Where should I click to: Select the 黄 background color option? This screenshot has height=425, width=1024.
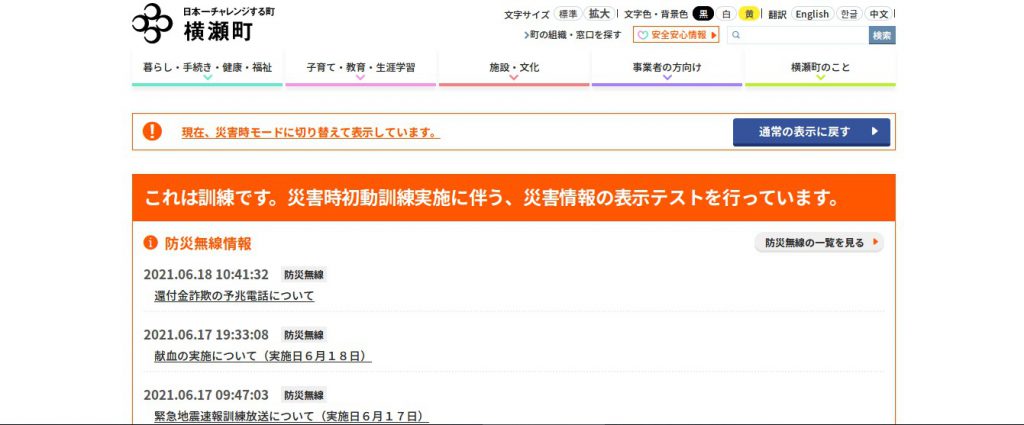(749, 14)
